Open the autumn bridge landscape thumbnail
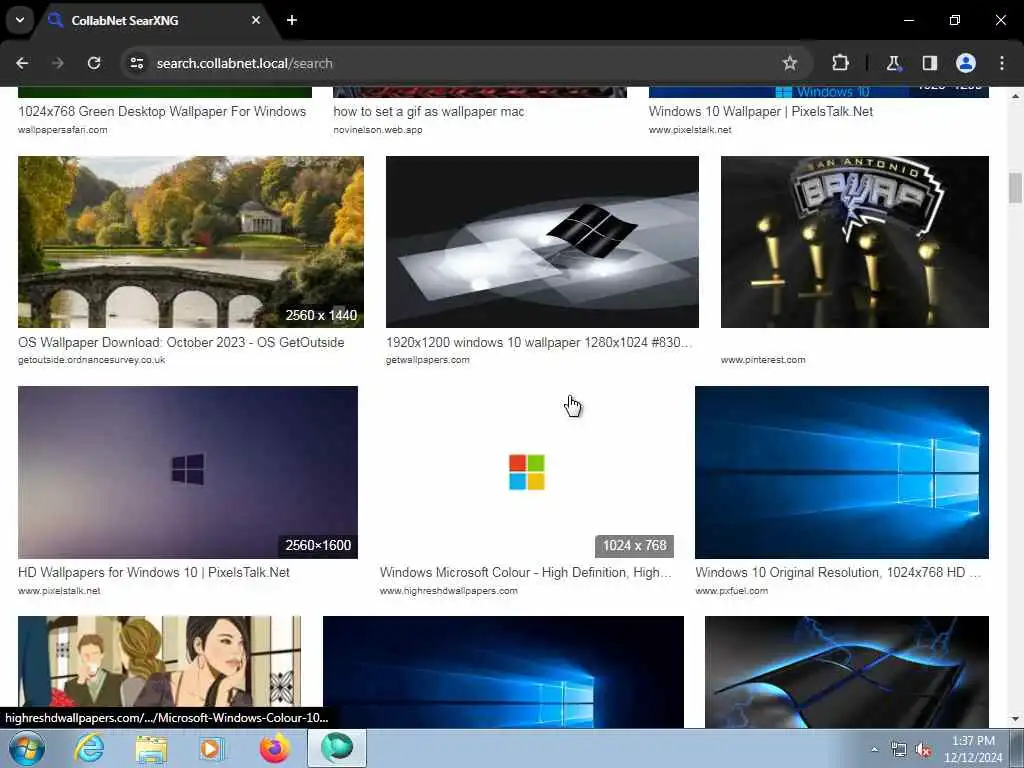1024x768 pixels. (x=191, y=242)
